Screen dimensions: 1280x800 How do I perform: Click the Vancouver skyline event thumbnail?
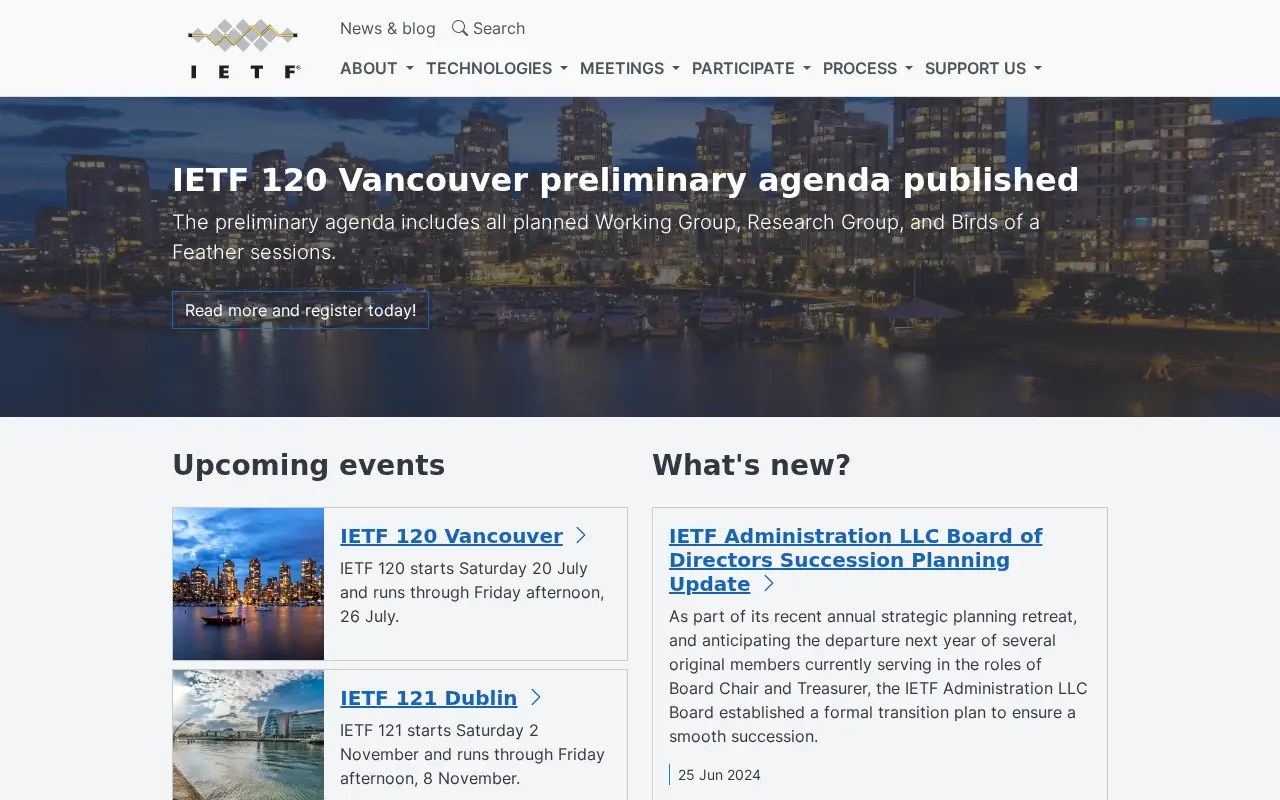click(x=248, y=584)
